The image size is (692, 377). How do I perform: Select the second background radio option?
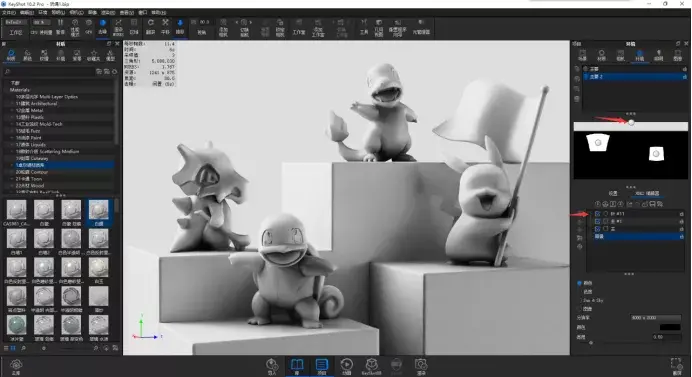(579, 292)
